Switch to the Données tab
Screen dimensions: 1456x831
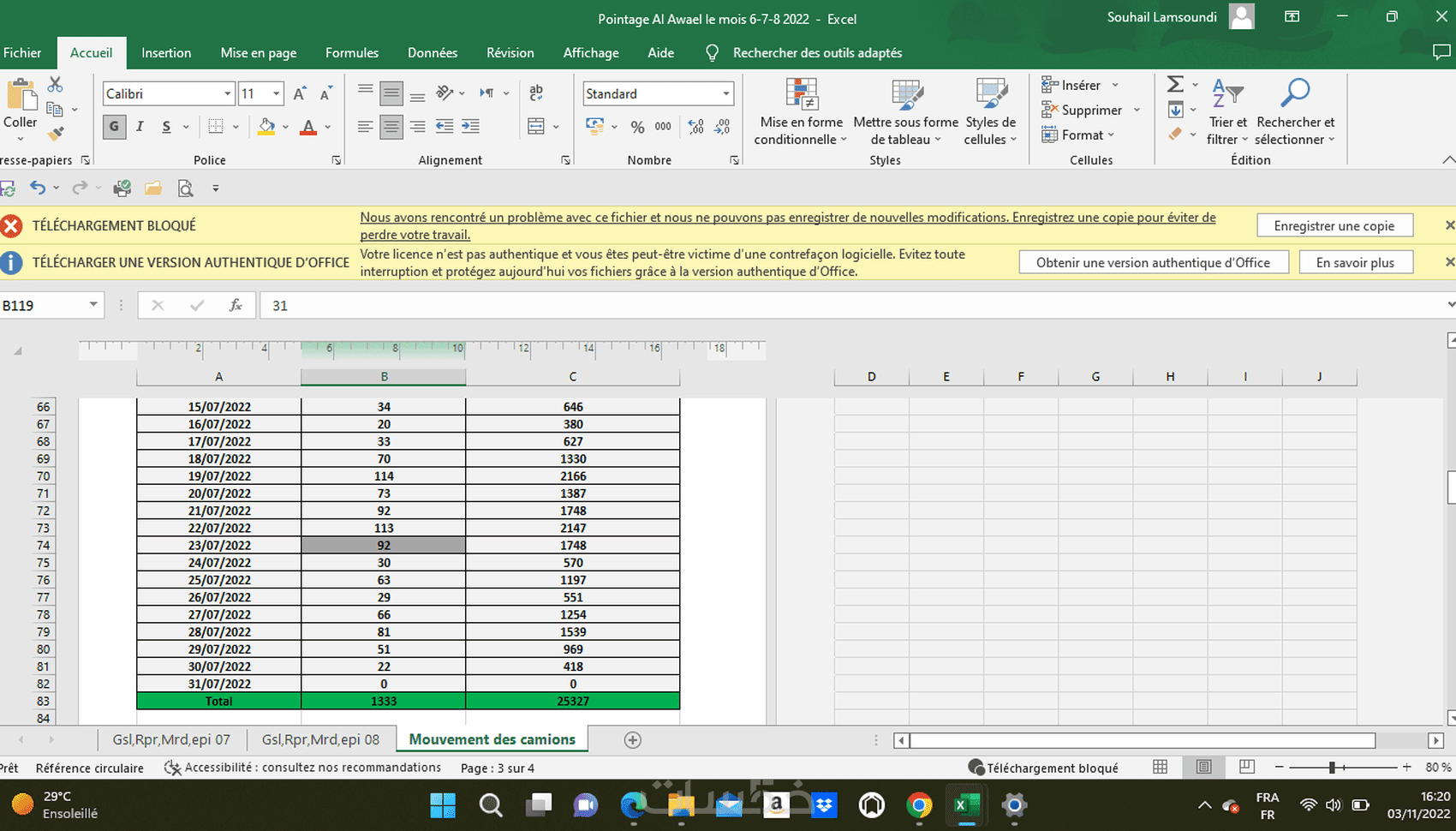tap(433, 52)
